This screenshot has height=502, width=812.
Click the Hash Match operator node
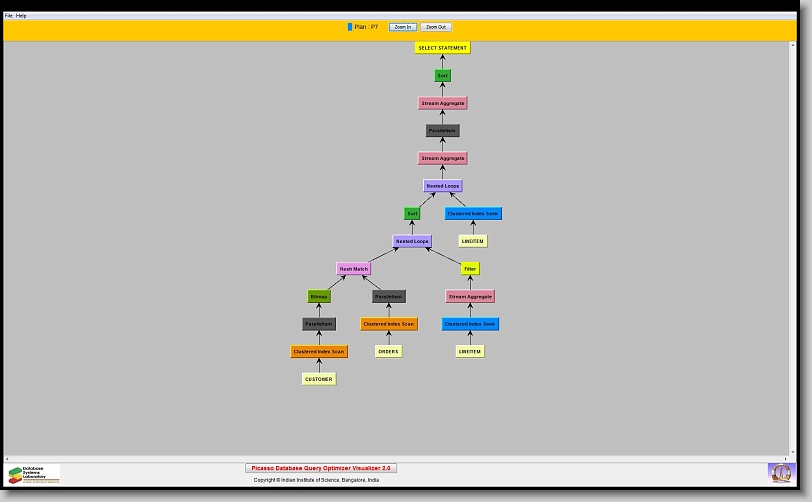[x=353, y=269]
